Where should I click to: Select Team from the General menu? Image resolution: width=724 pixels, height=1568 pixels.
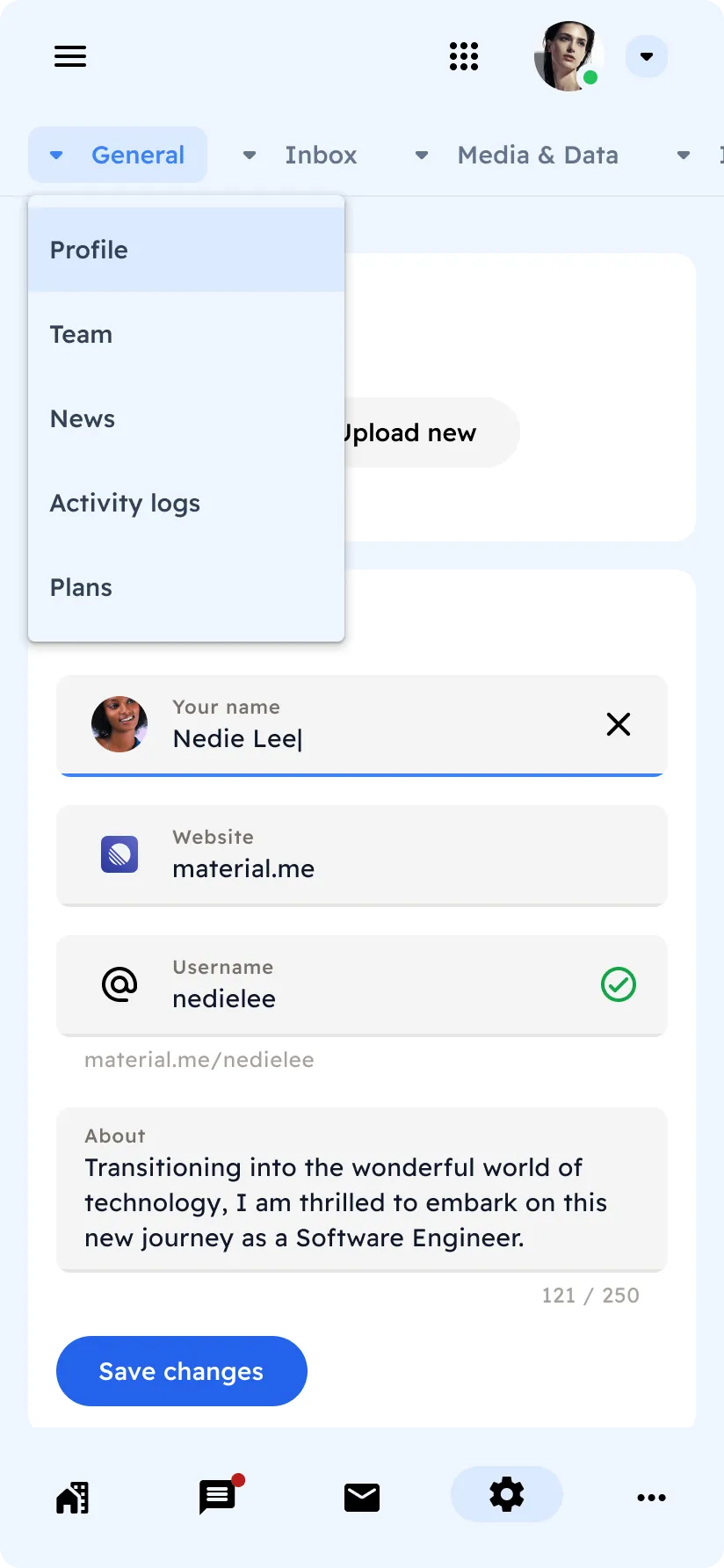point(82,334)
